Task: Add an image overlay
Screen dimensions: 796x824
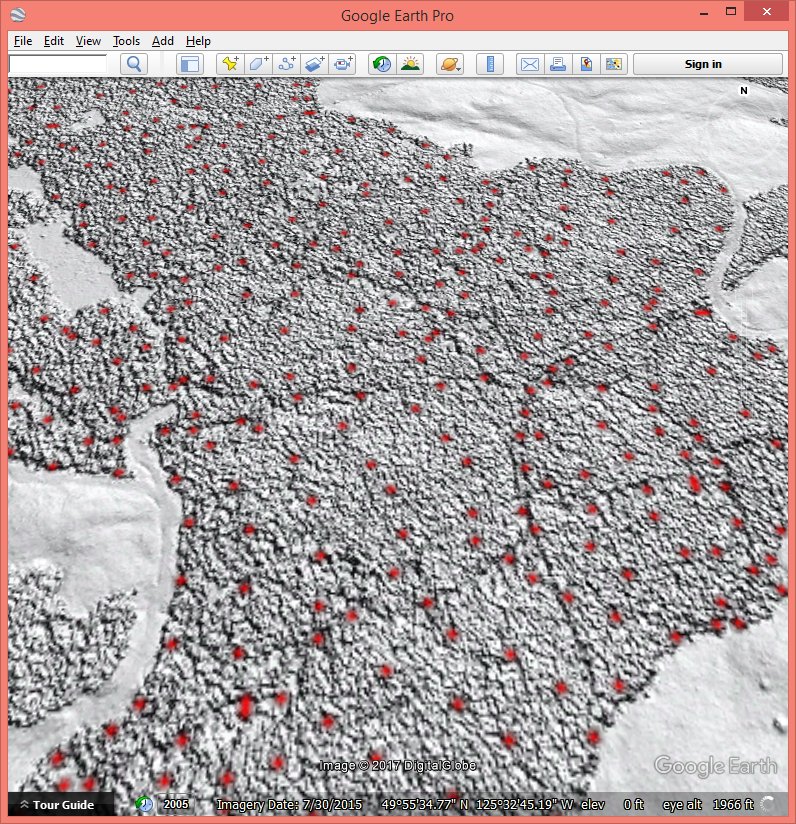Action: (315, 64)
